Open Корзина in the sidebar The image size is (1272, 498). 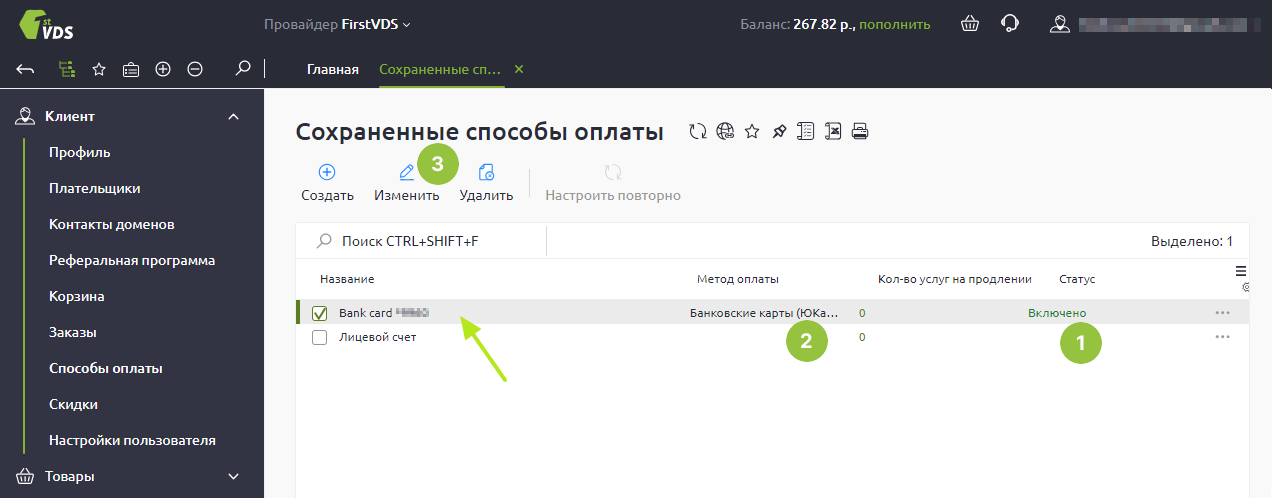[77, 296]
